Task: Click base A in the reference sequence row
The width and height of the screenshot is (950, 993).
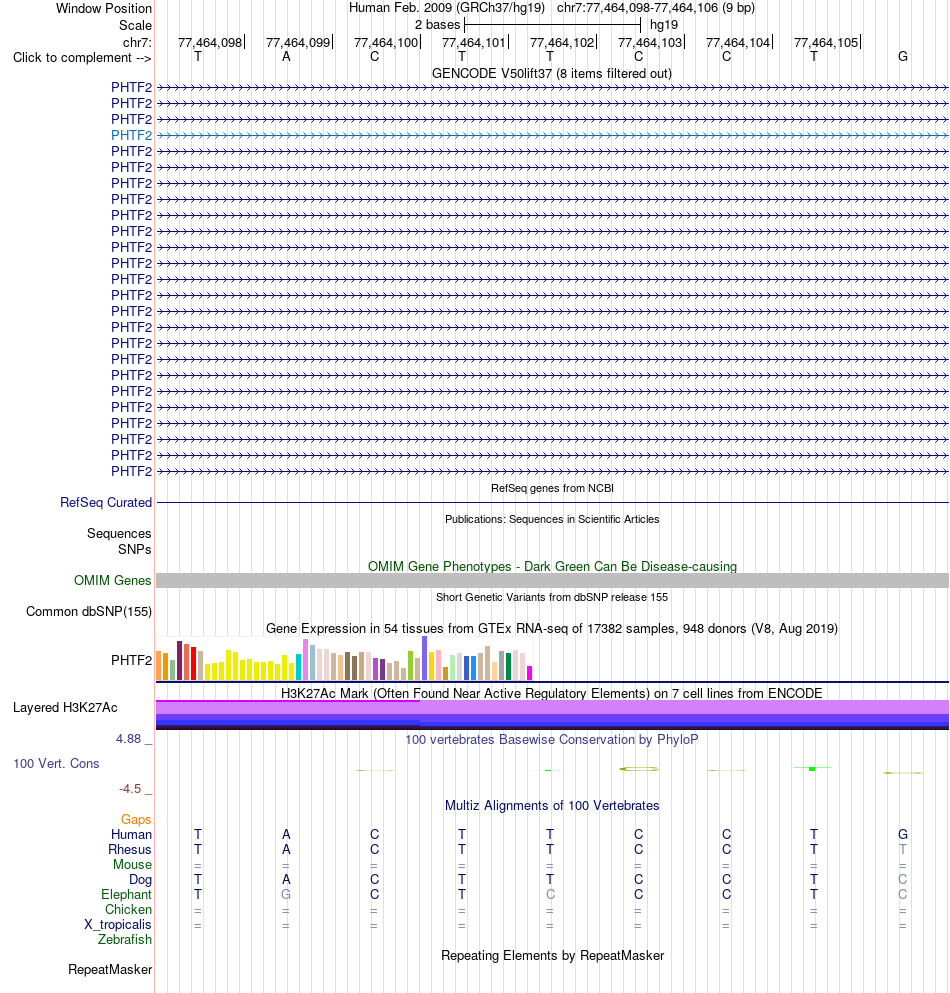Action: [286, 56]
